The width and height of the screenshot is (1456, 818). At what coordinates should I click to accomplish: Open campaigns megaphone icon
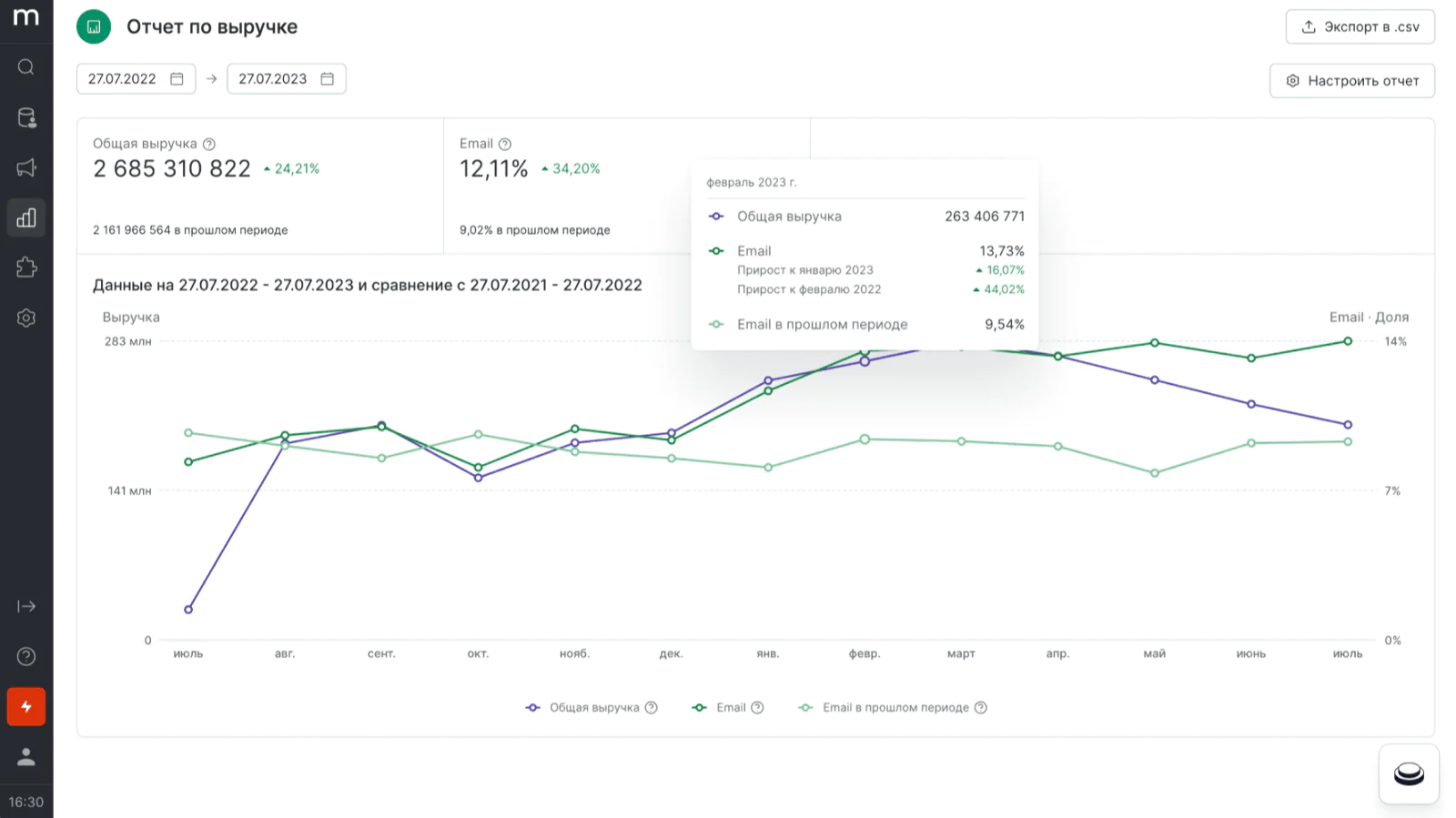coord(26,167)
